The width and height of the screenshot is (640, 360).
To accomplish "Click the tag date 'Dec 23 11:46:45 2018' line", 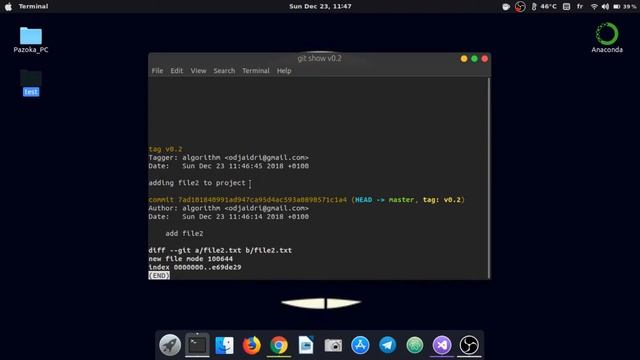I will click(229, 166).
